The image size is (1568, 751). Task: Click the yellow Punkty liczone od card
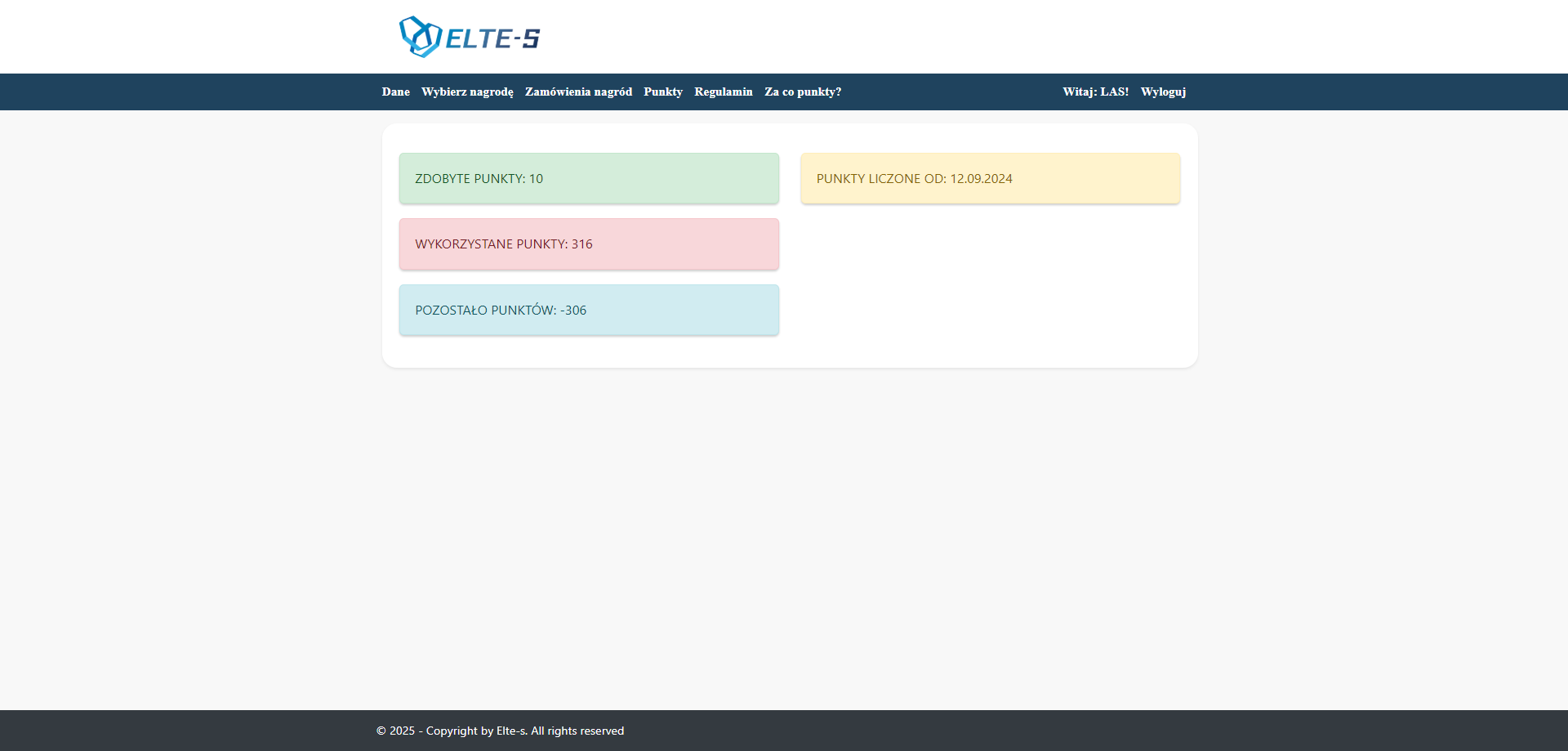click(990, 178)
